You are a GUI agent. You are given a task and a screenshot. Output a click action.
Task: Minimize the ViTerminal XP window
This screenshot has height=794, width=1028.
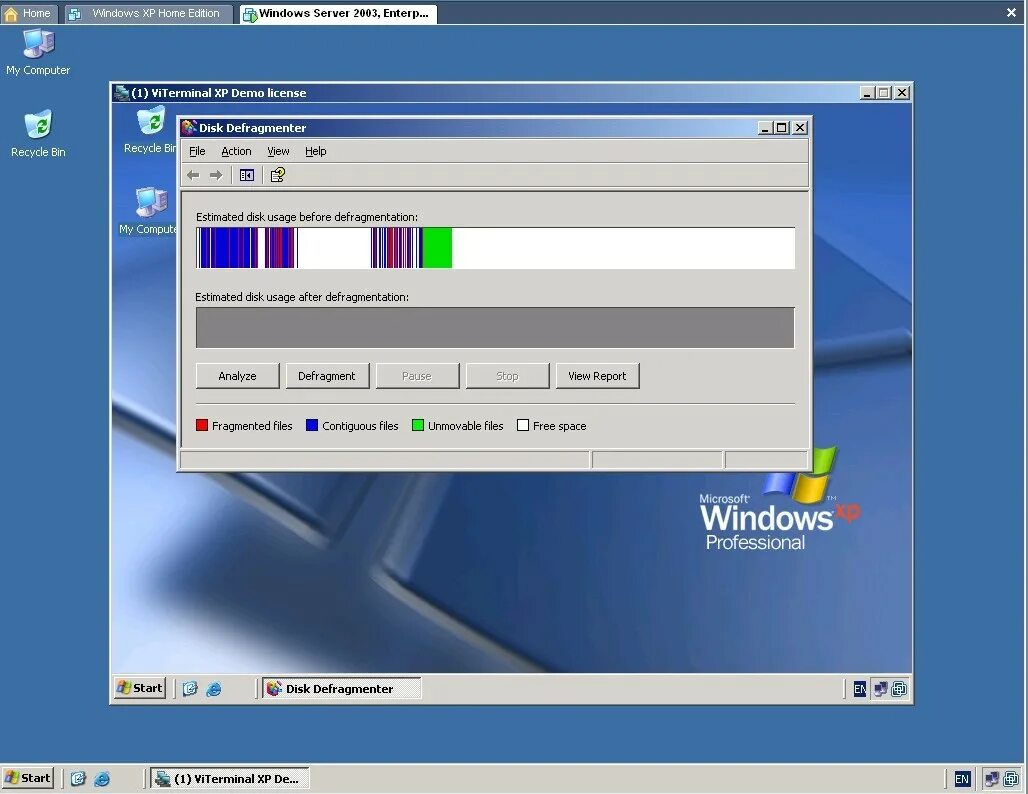(x=867, y=93)
